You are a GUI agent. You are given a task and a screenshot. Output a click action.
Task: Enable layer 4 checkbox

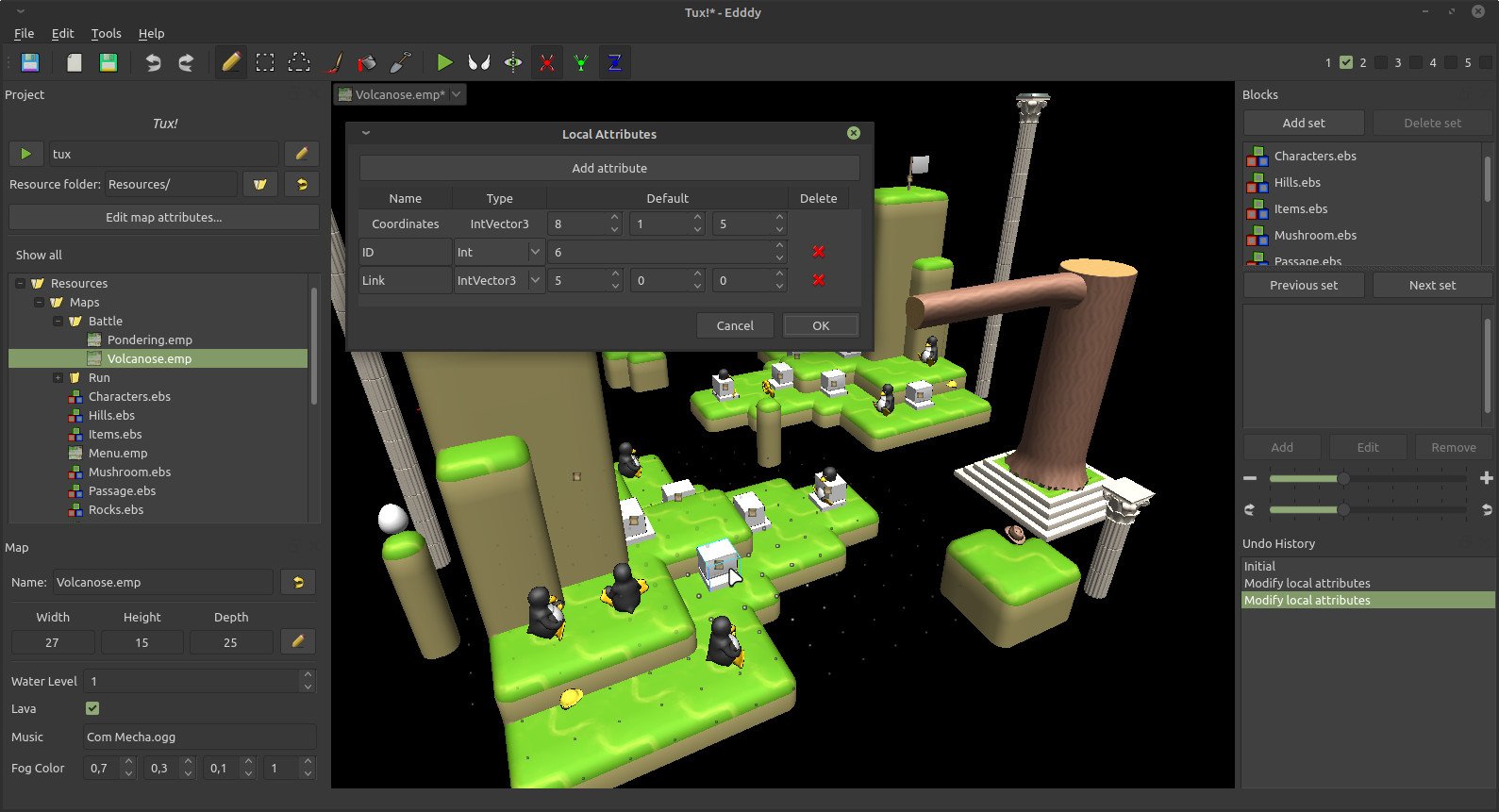pyautogui.click(x=1451, y=62)
